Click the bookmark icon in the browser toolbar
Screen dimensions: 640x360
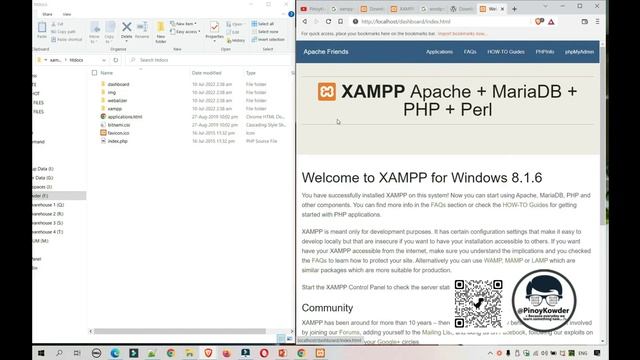(340, 21)
